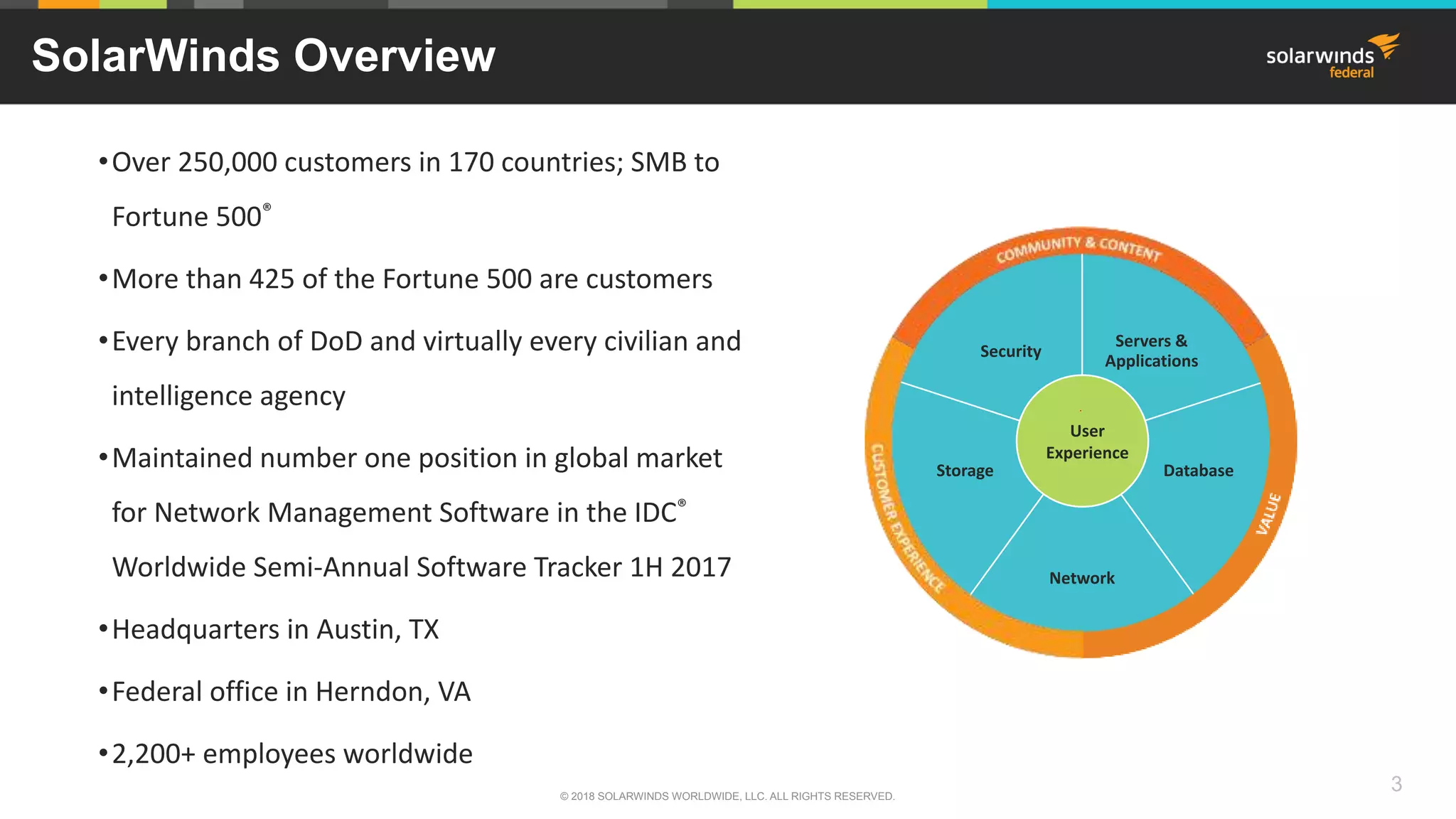The image size is (1456, 819).
Task: Click the 'Fortune 500®' text line
Action: click(191, 216)
